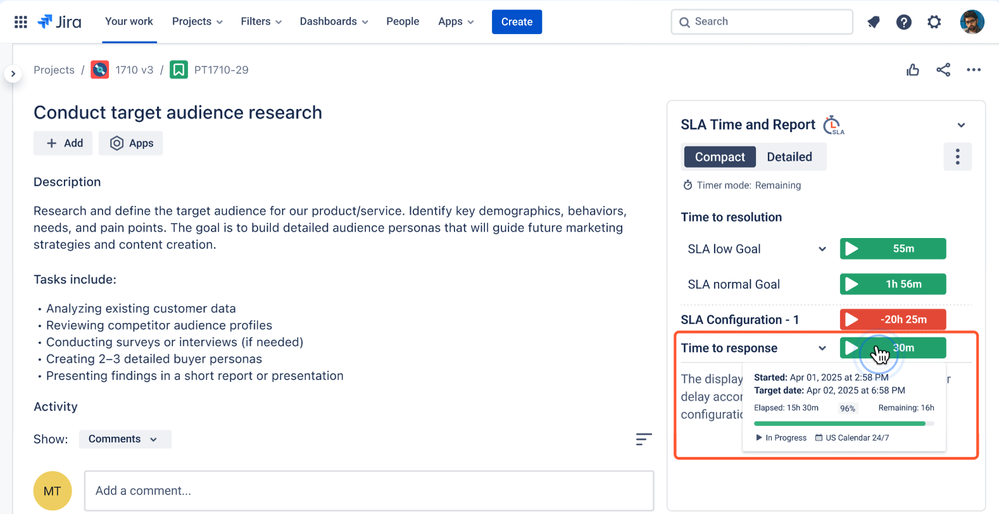Screen dimensions: 999x514
Task: Click the search magnifier icon
Action: (684, 22)
